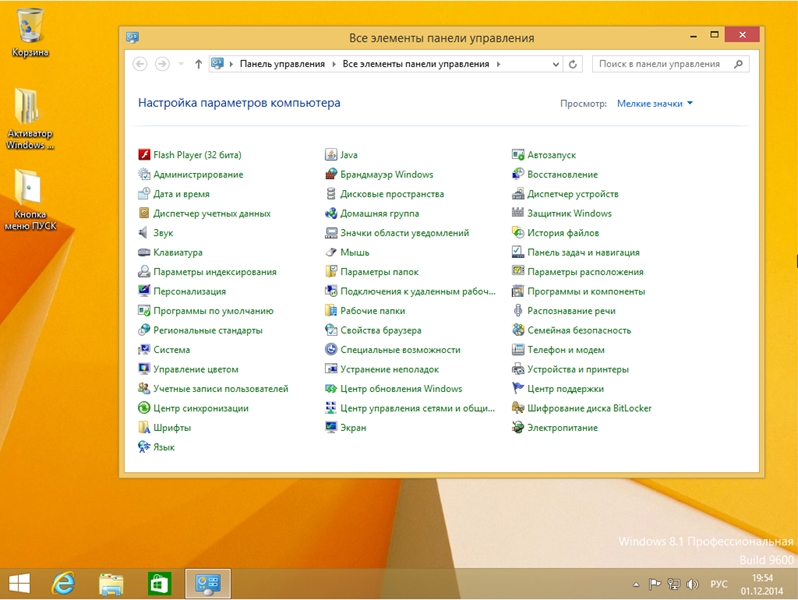Open the История файлов link
Viewport: 798px width, 600px height.
563,233
